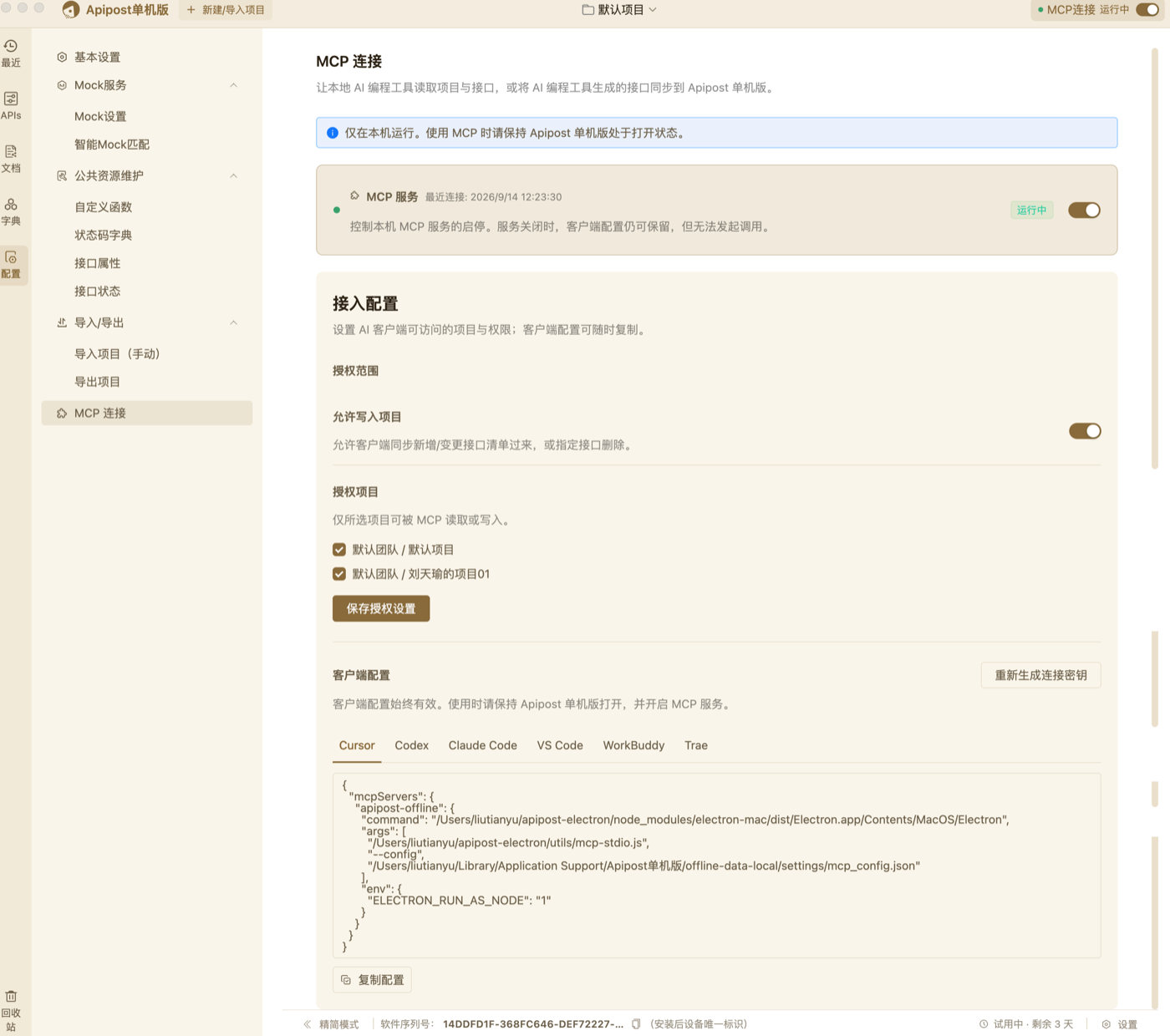
Task: Click the 公共资源维护 icon in sidebar
Action: (x=62, y=175)
